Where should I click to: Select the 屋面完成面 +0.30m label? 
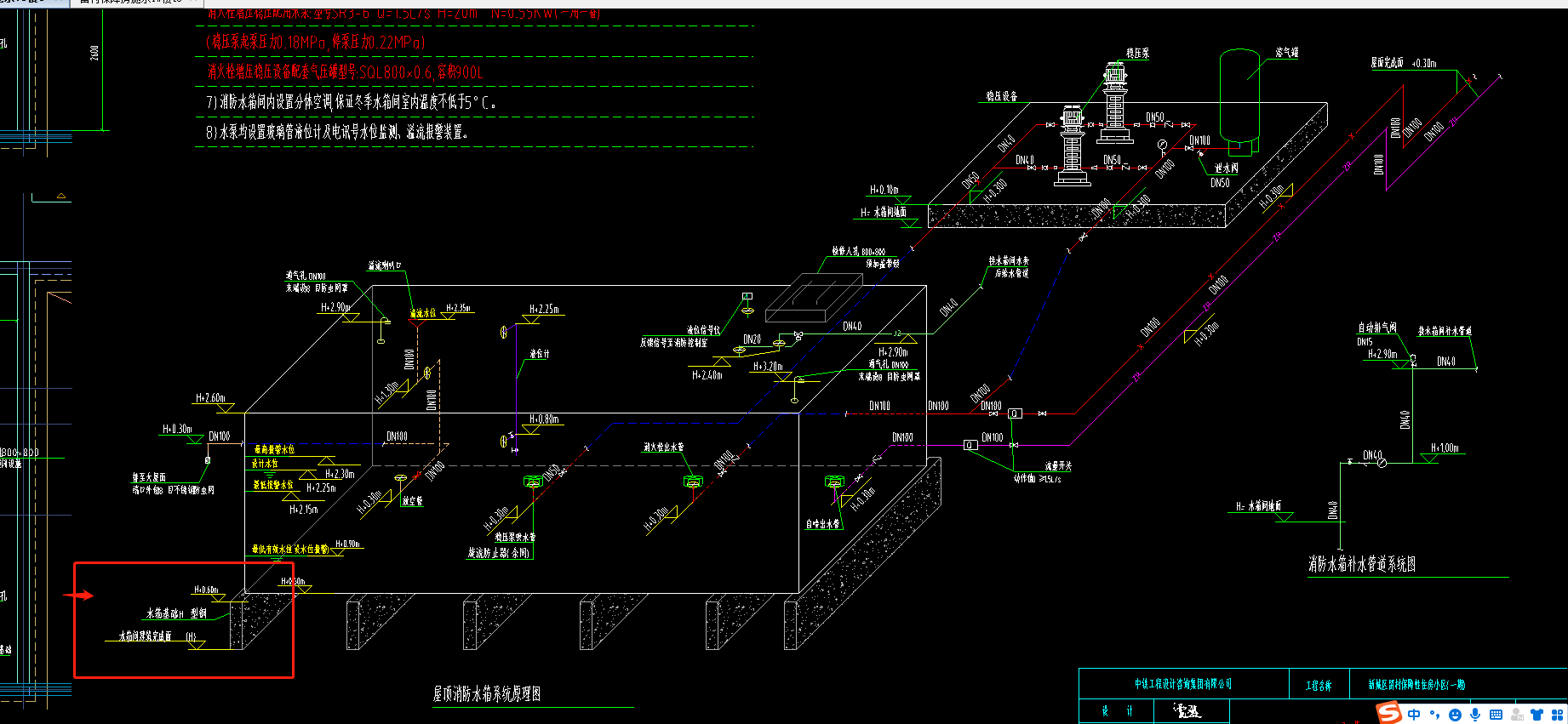pos(1404,63)
